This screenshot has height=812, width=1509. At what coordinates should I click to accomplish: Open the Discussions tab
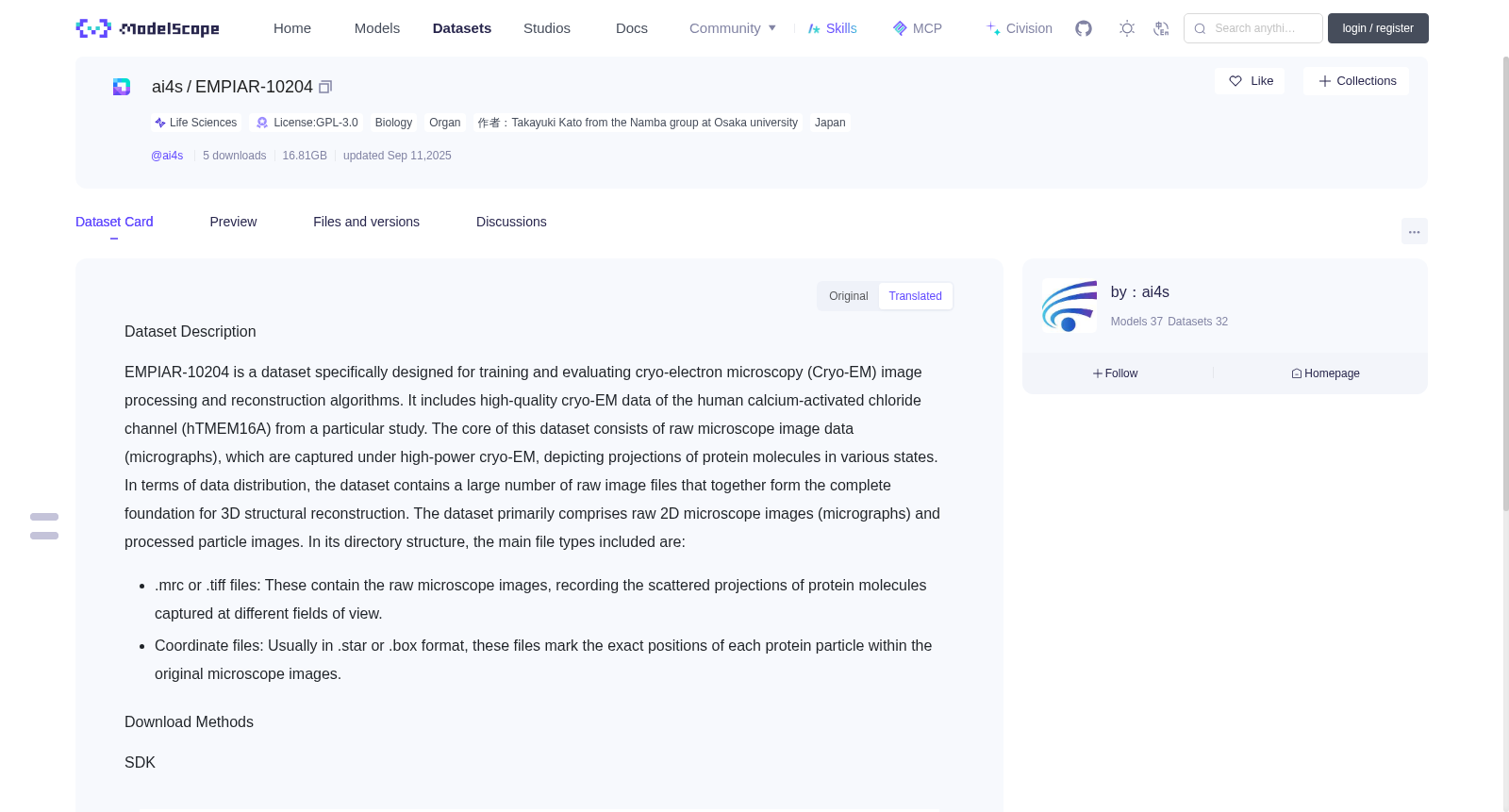[x=511, y=222]
